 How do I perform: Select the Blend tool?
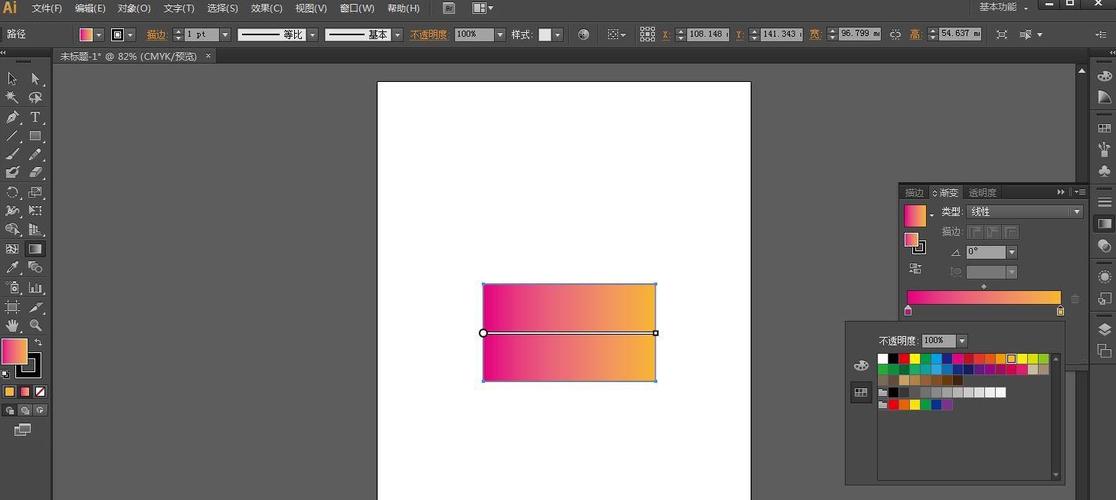coord(35,267)
